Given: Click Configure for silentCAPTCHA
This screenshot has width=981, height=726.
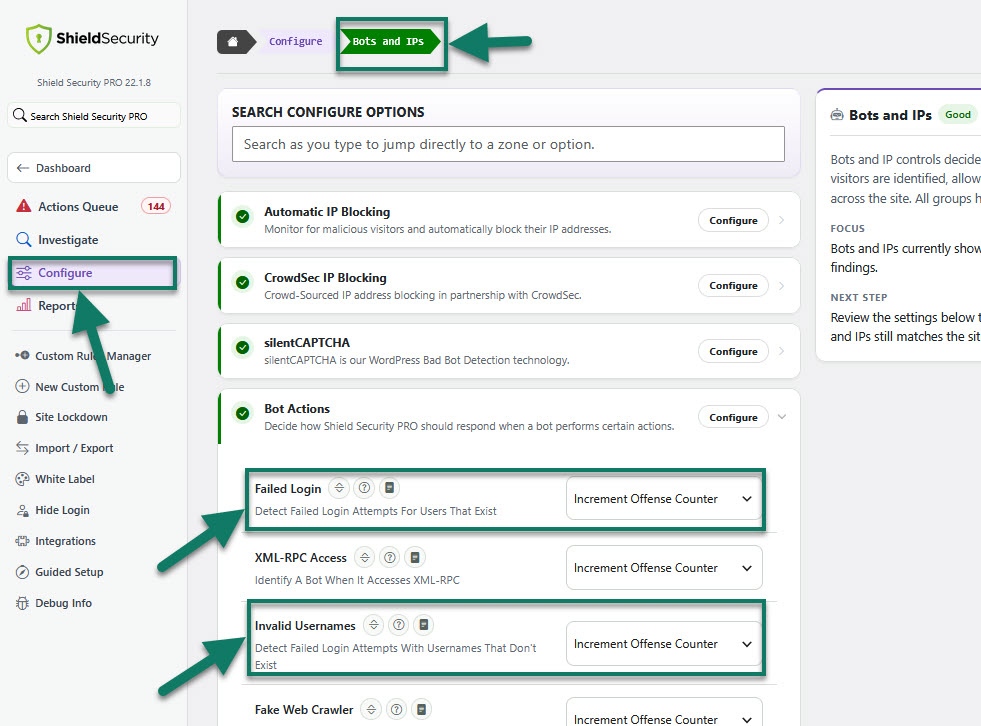Looking at the screenshot, I should (x=733, y=351).
